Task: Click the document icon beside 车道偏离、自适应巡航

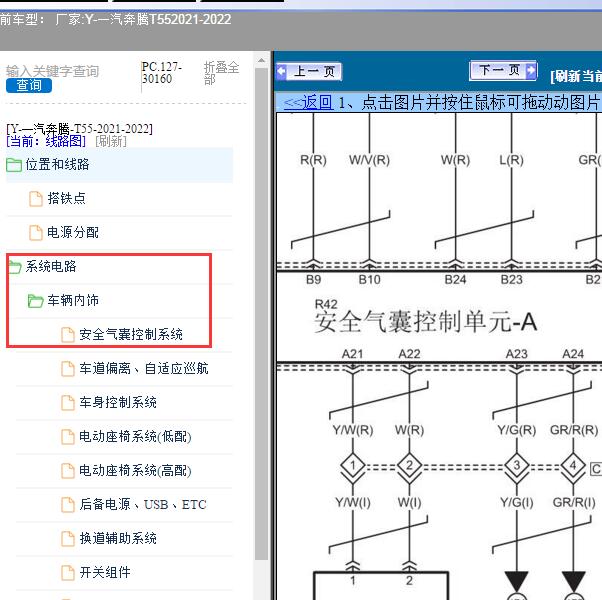Action: tap(68, 369)
